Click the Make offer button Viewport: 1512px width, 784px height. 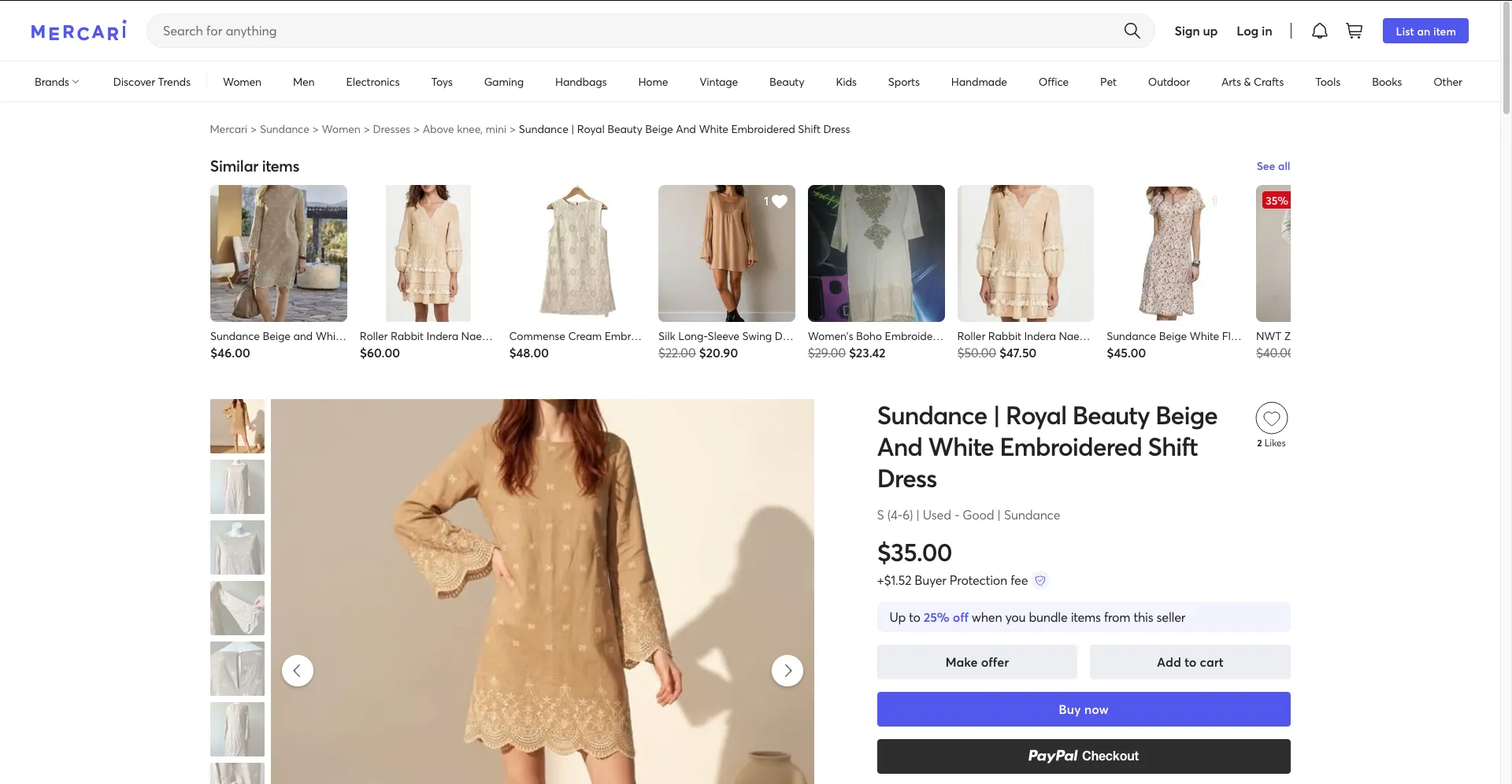tap(976, 662)
